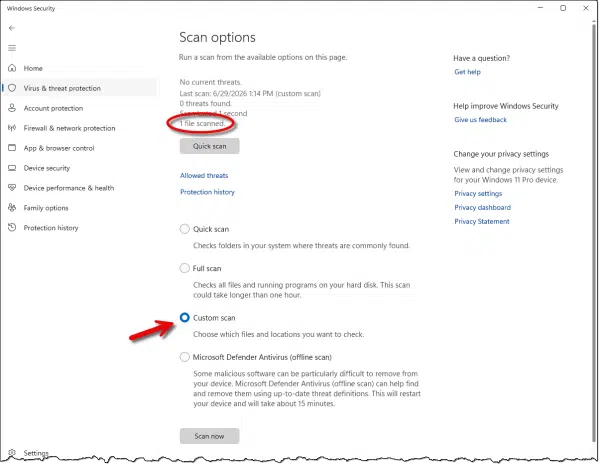Select the Quick scan radio button
The height and width of the screenshot is (467, 600).
(x=184, y=229)
